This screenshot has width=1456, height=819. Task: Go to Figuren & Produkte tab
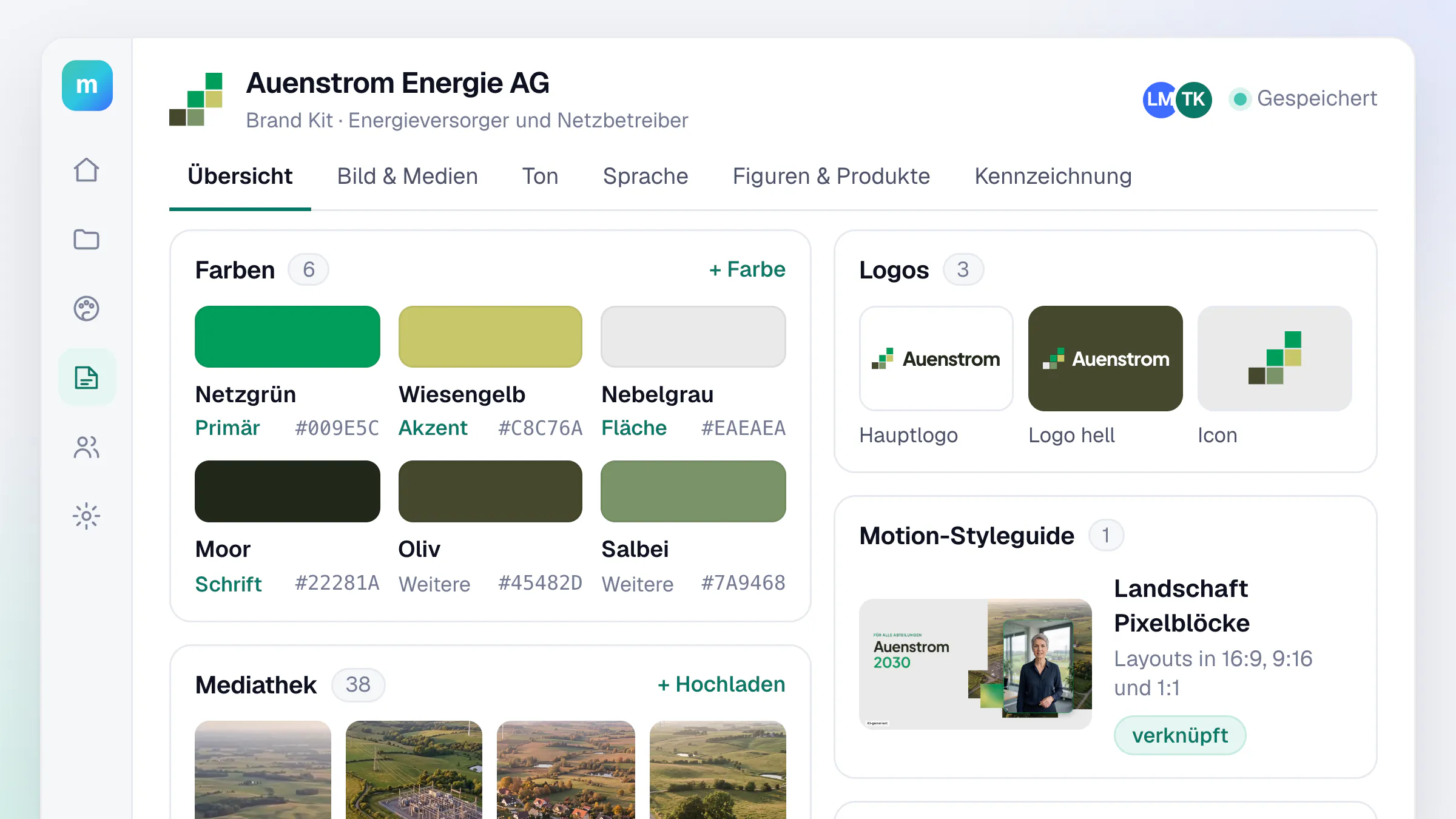pos(831,177)
